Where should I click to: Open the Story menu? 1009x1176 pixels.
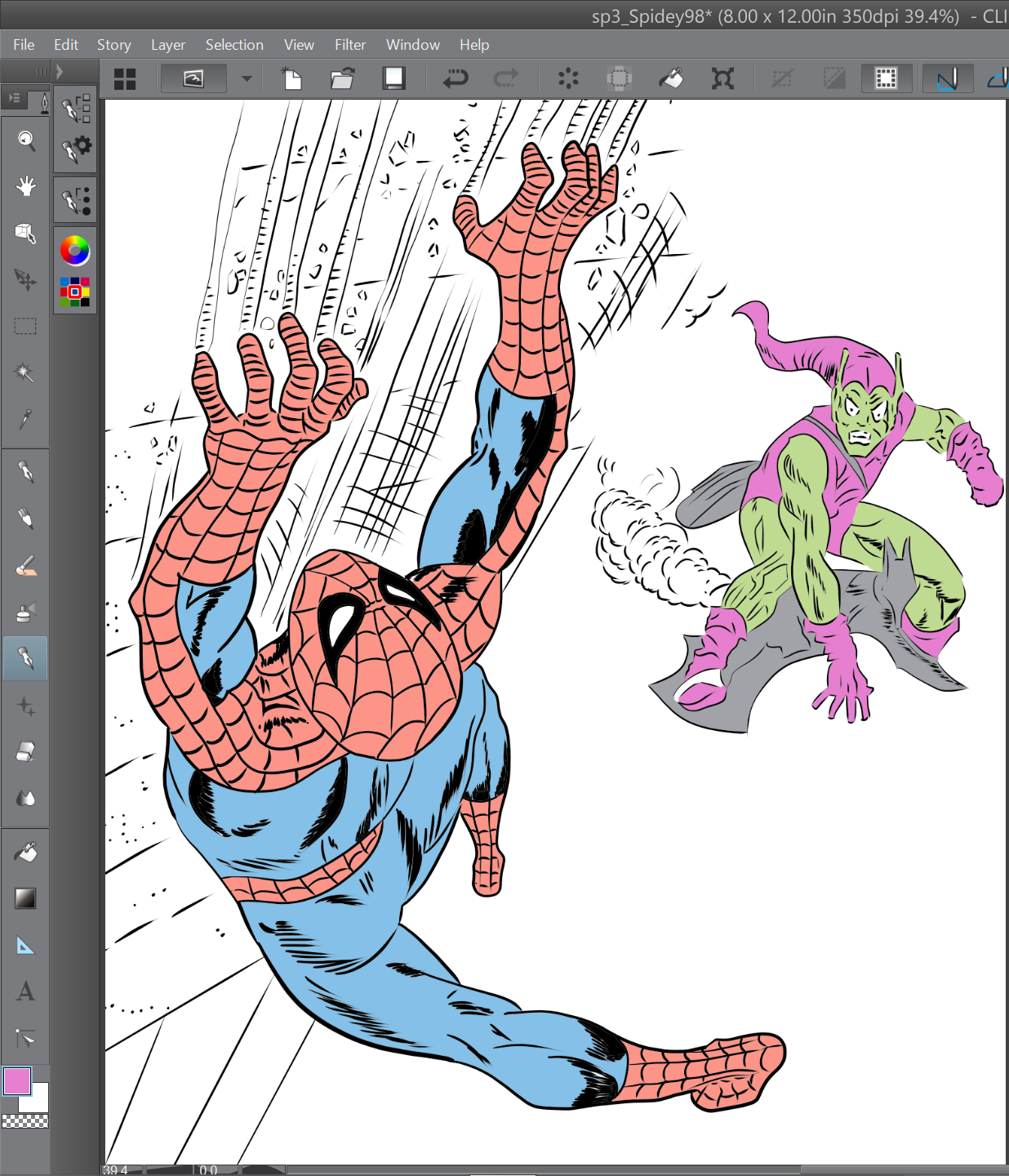pyautogui.click(x=113, y=45)
